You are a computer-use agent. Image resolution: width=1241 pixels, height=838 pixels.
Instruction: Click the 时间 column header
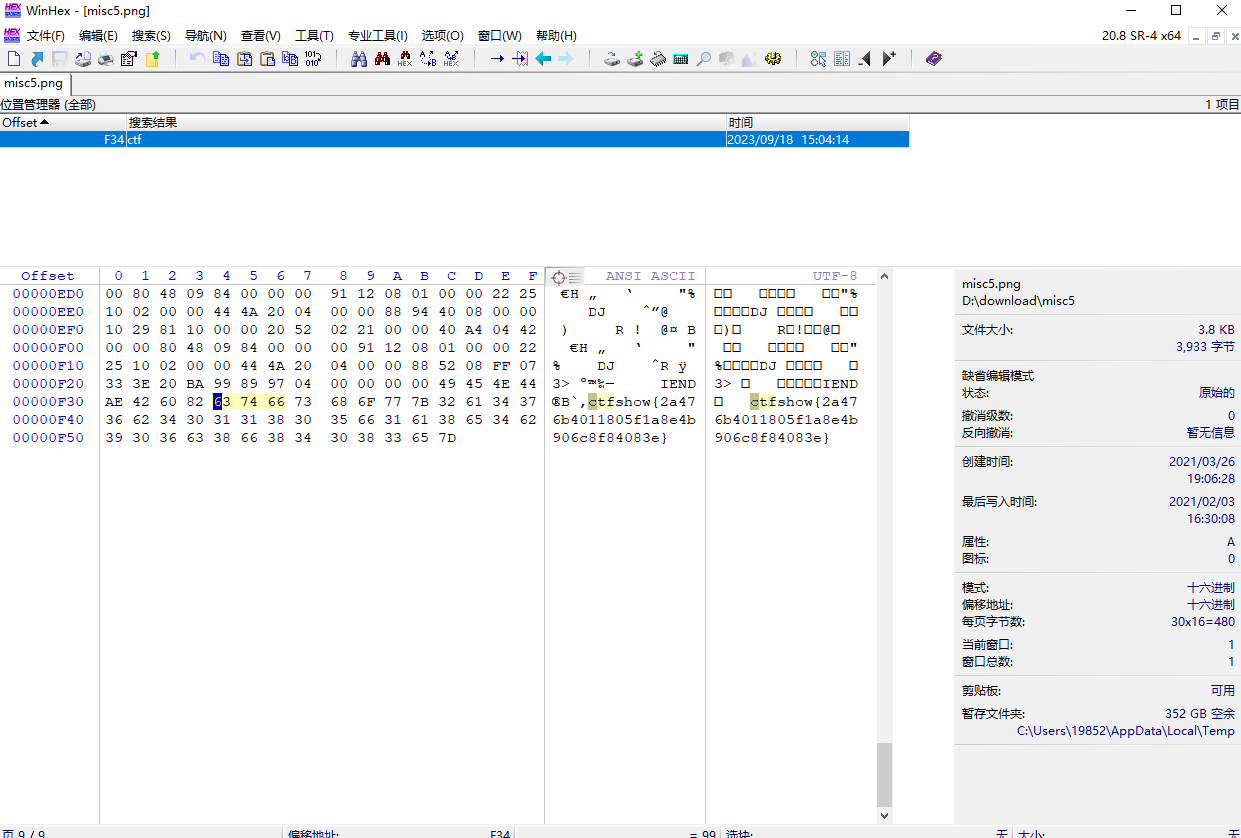pos(818,122)
